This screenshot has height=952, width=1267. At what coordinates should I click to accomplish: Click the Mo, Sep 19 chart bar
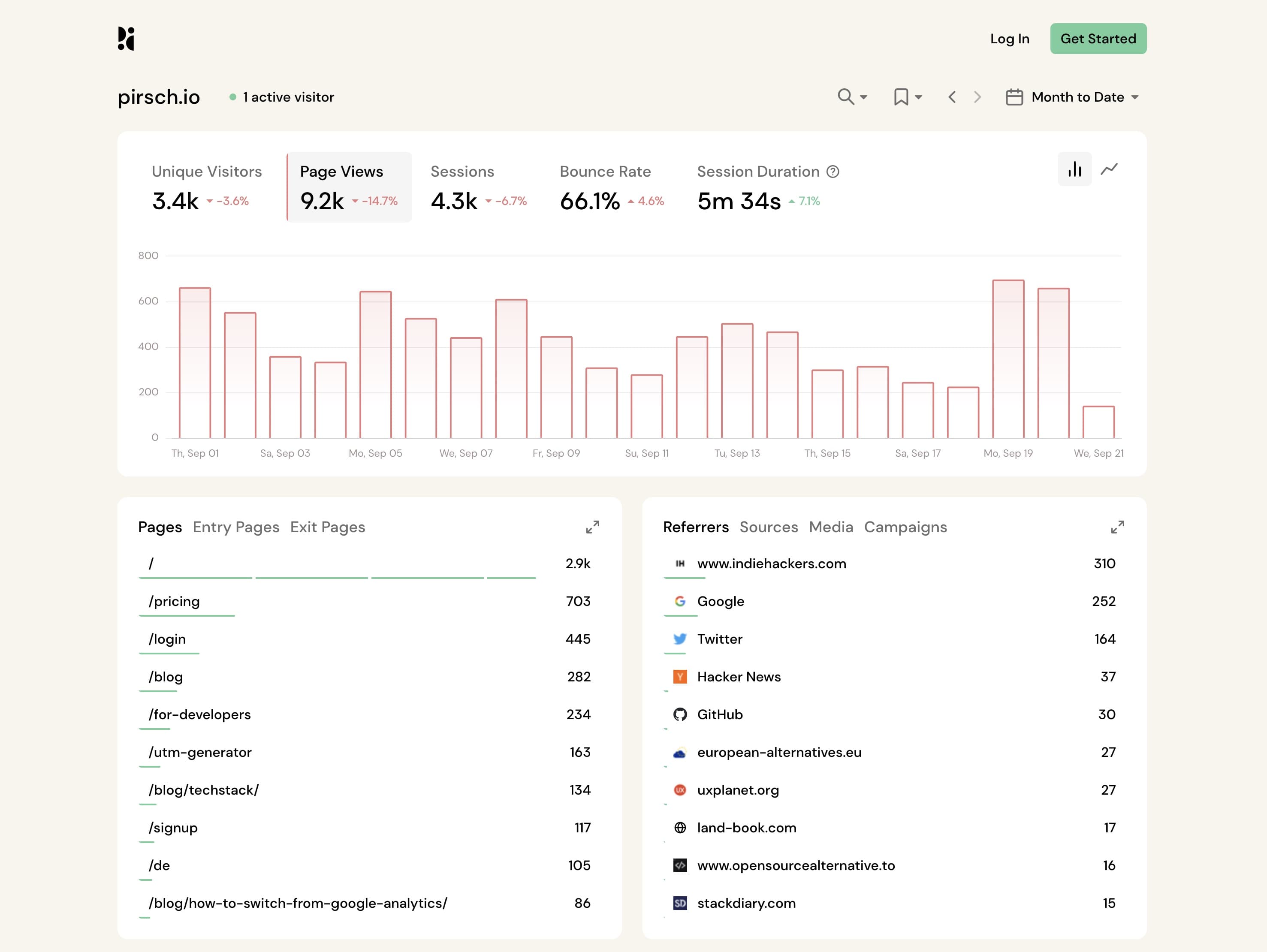tap(1008, 359)
